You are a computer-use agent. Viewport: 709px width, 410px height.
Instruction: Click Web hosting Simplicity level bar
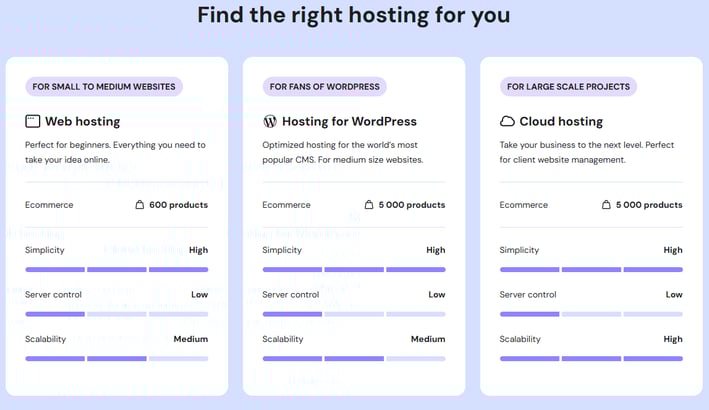pyautogui.click(x=117, y=269)
